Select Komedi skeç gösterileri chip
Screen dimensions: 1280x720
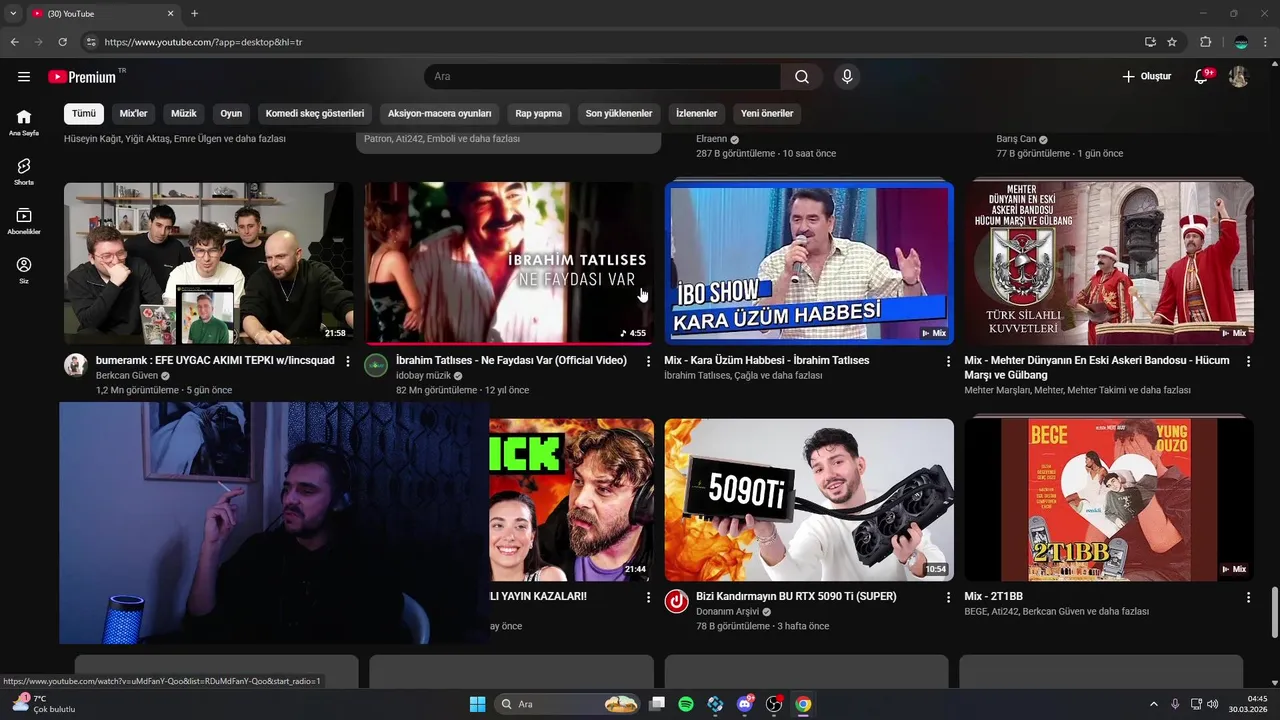point(315,114)
